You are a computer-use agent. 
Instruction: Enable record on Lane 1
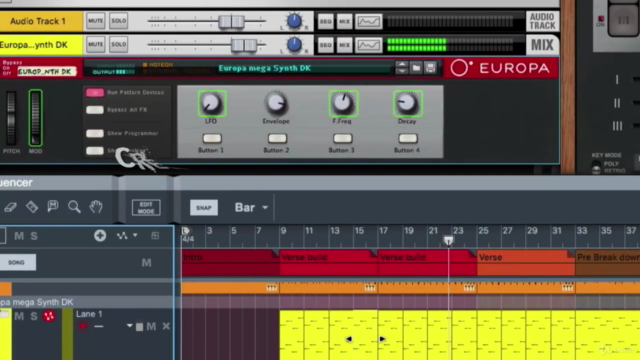click(x=83, y=326)
